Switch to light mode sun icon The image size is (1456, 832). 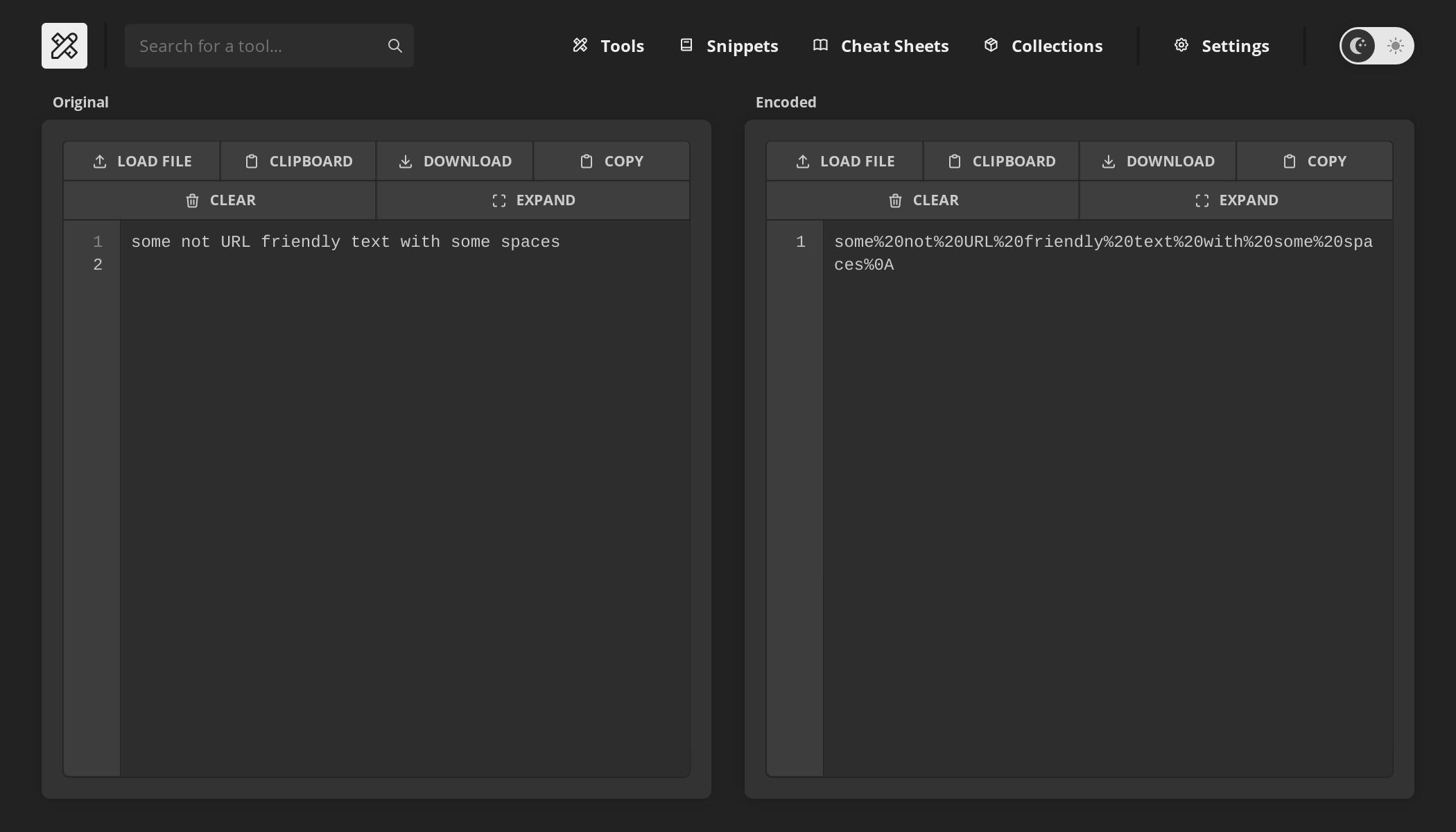pyautogui.click(x=1396, y=46)
